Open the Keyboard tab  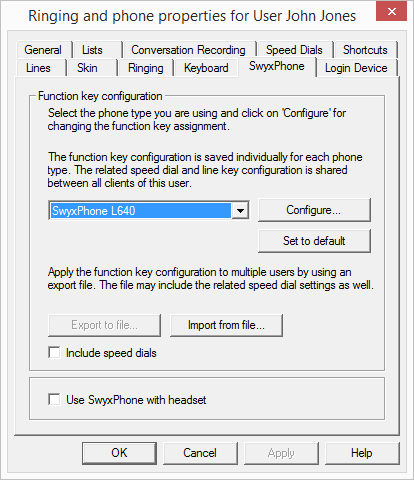(x=206, y=68)
